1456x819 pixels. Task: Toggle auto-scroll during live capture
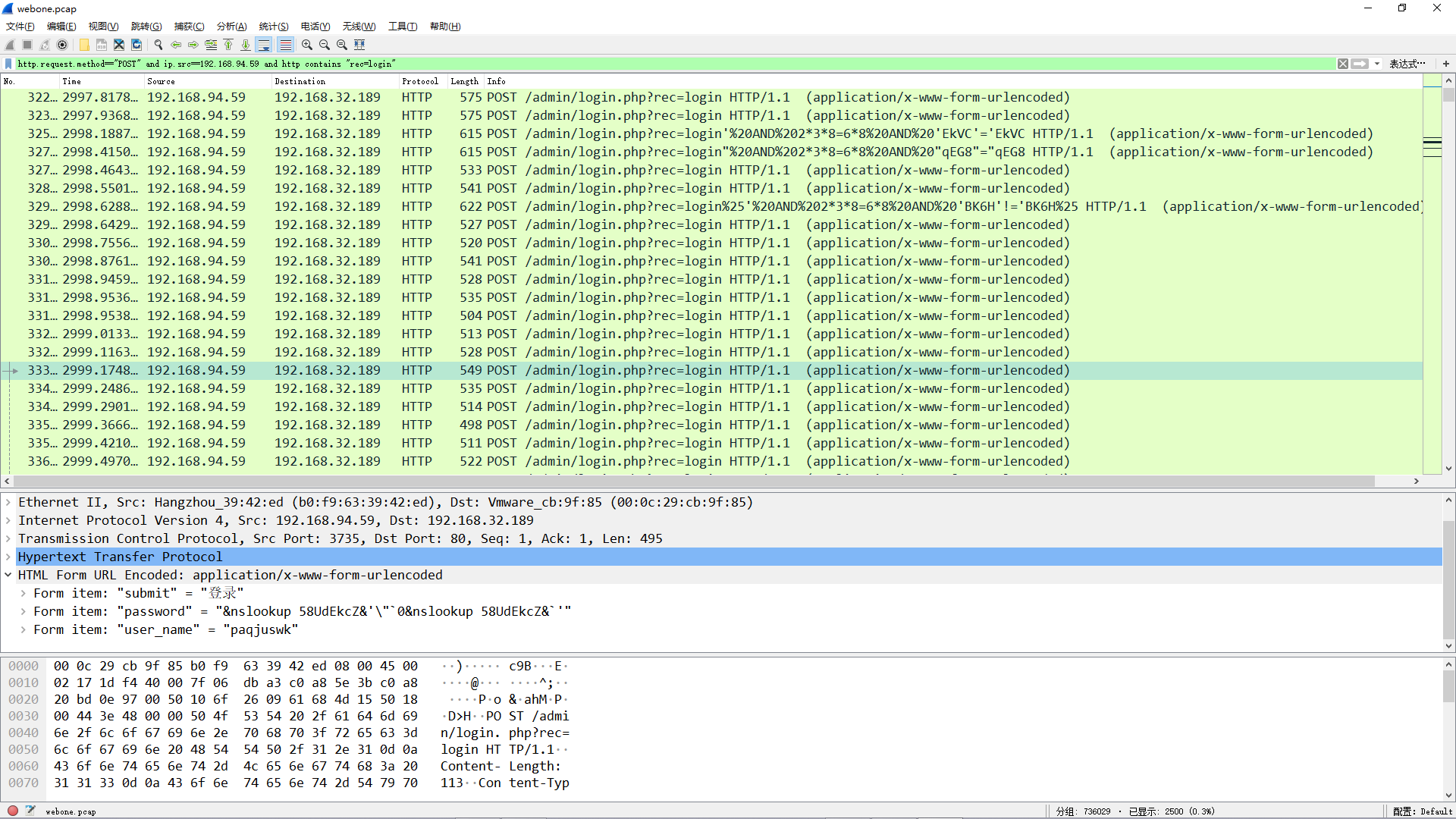(263, 45)
